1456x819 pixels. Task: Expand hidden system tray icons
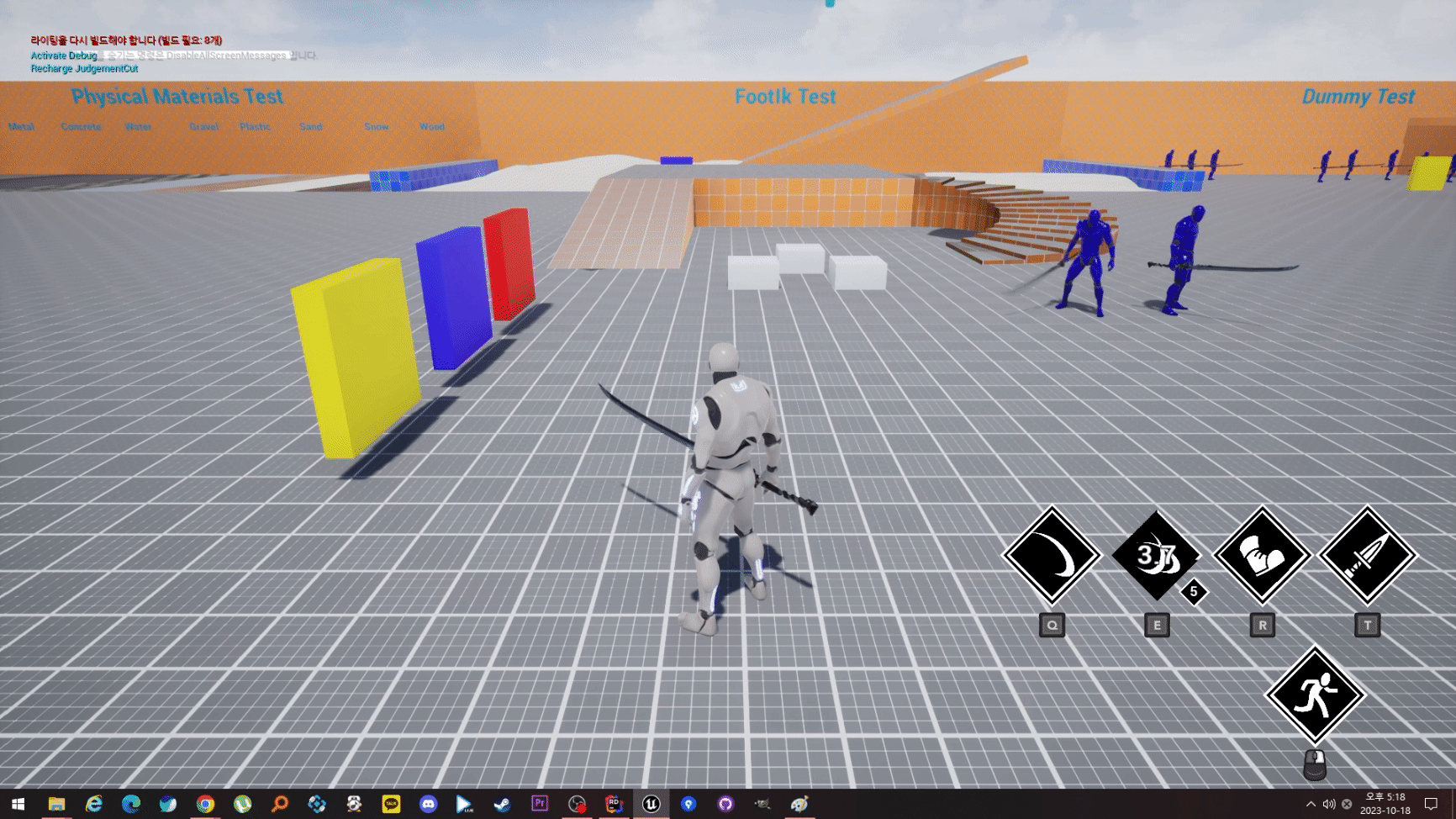tap(1311, 804)
